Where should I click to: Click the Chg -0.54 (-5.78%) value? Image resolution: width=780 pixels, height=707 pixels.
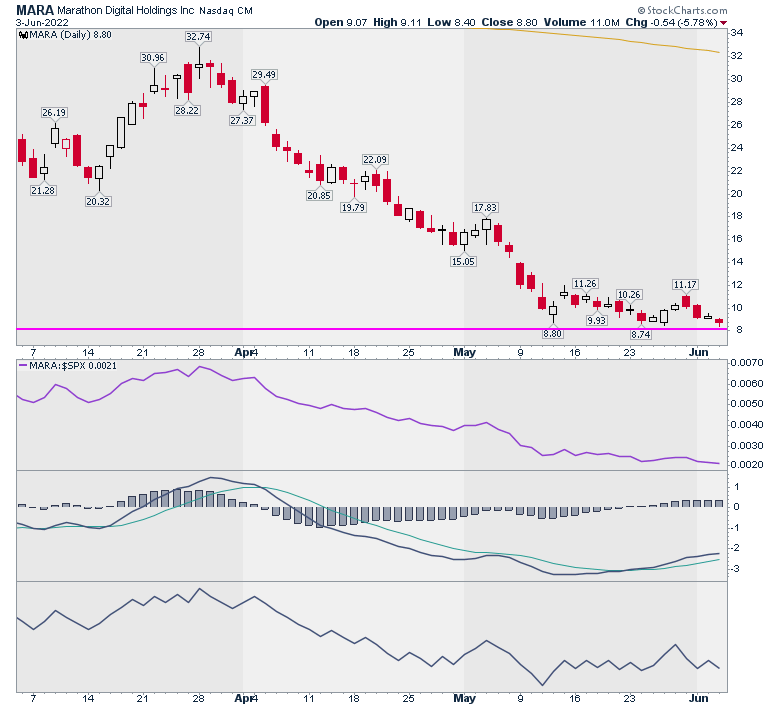(672, 22)
